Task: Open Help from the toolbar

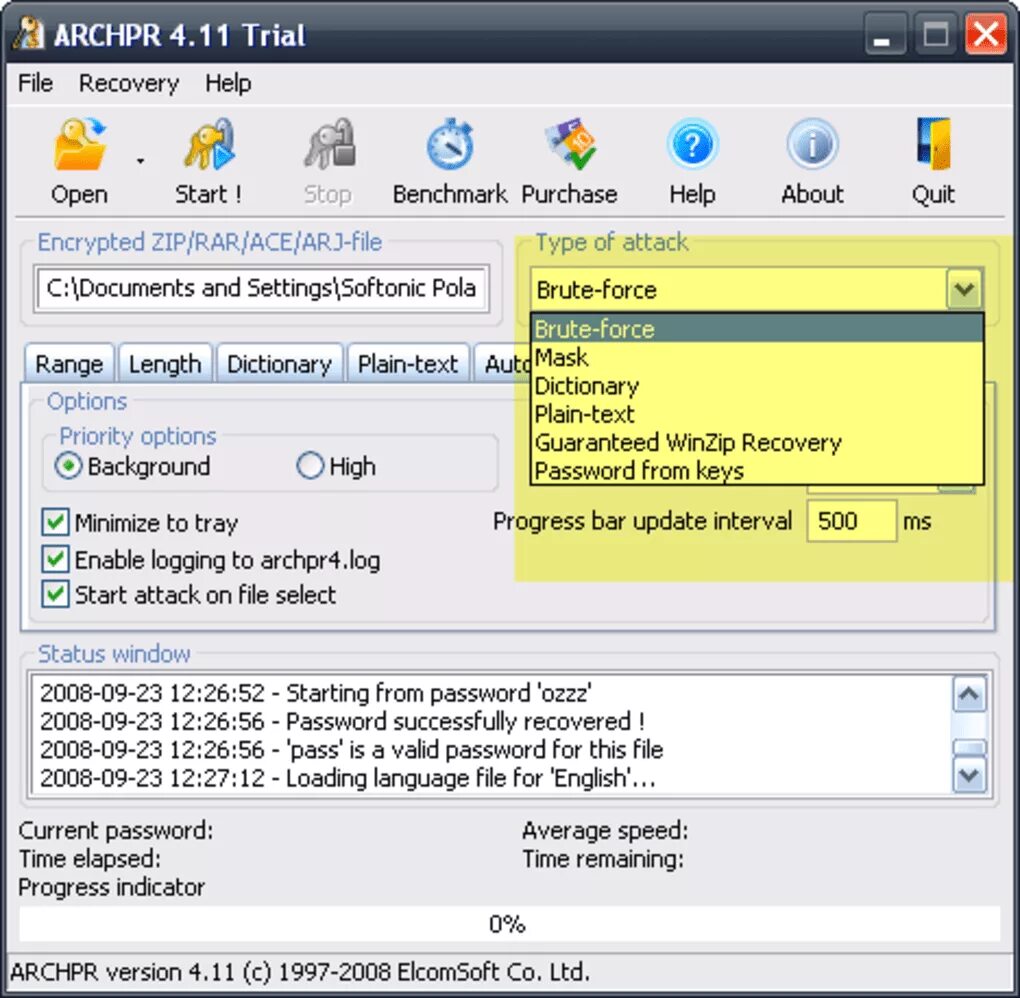Action: (x=692, y=161)
